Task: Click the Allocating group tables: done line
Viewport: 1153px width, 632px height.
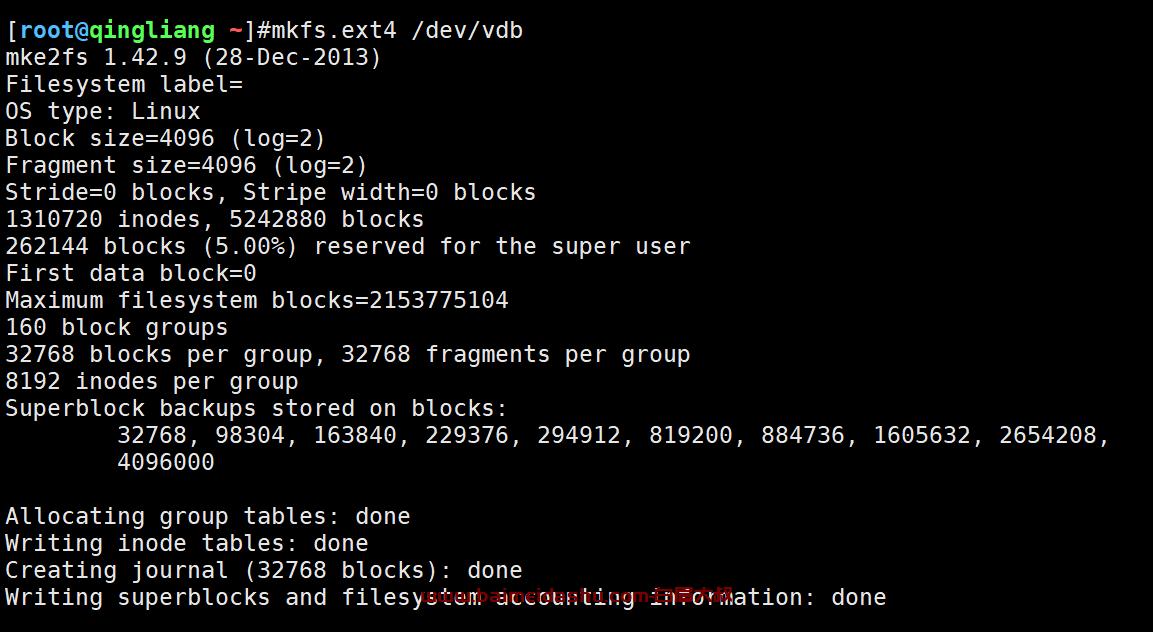Action: (x=208, y=516)
